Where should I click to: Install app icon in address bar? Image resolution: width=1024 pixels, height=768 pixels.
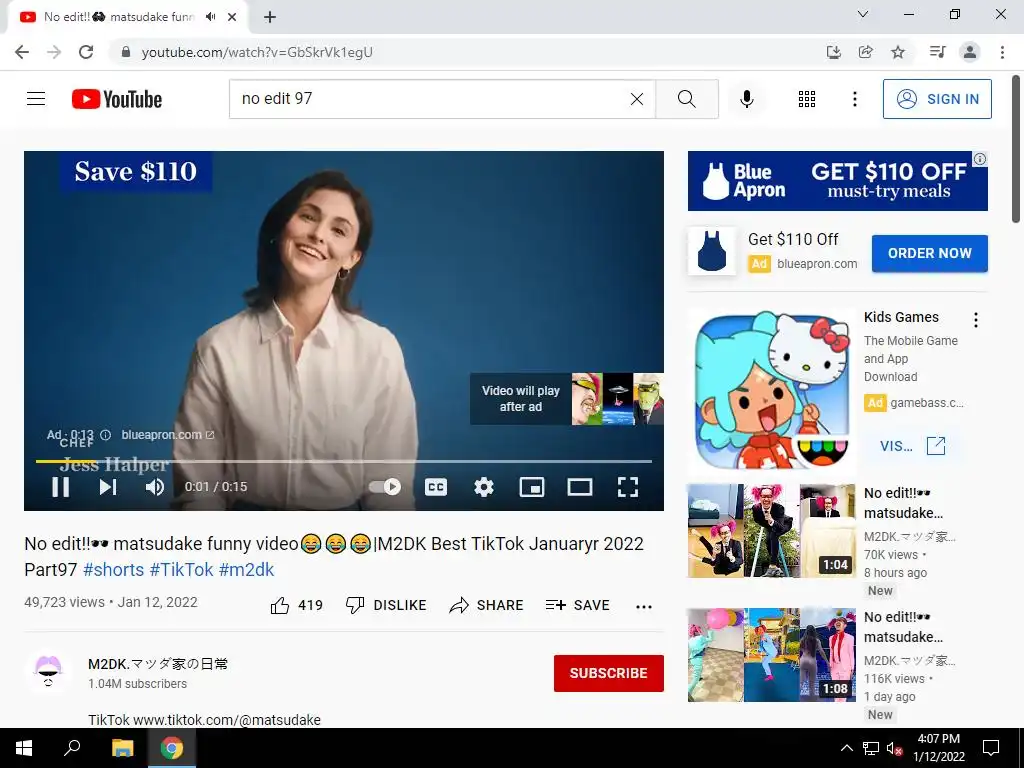833,52
